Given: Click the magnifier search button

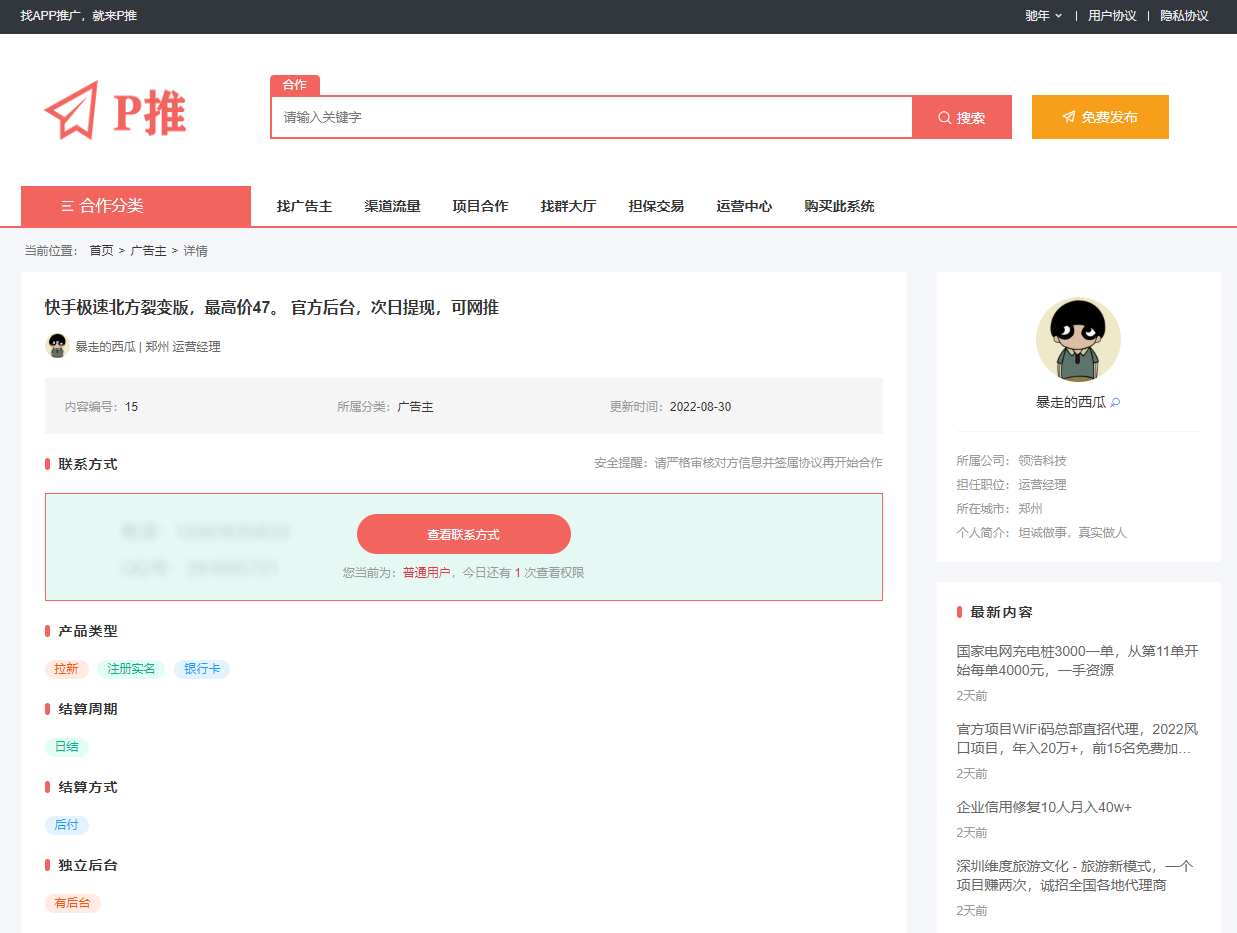Looking at the screenshot, I should coord(961,117).
